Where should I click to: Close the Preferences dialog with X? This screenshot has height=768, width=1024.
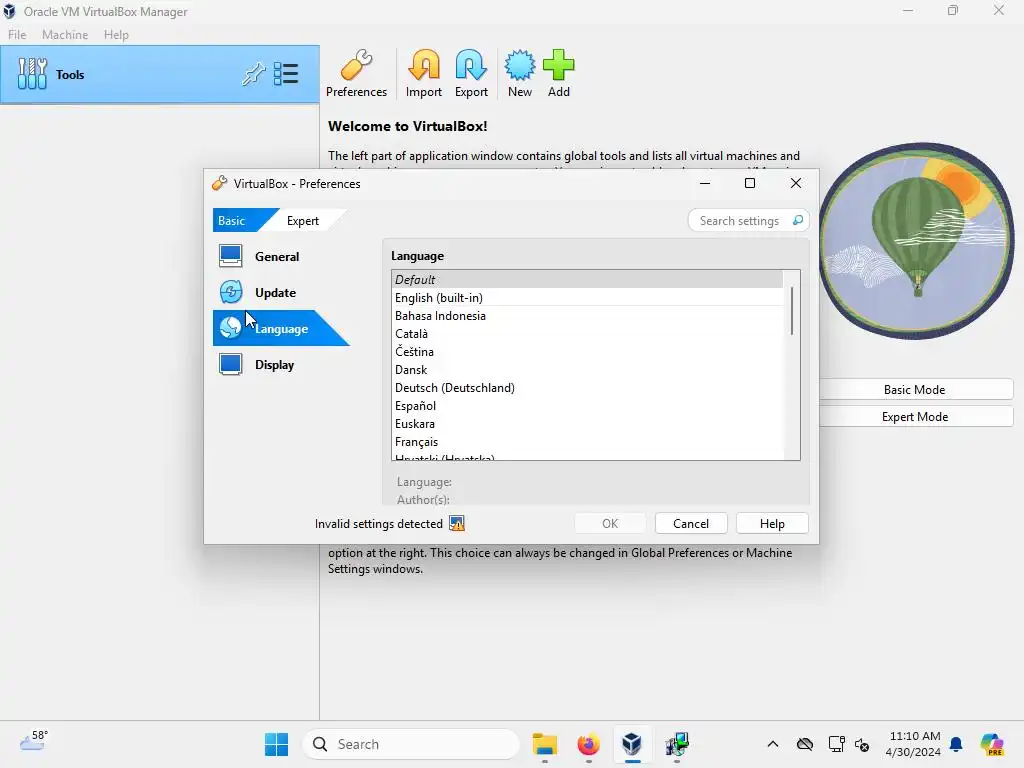point(795,184)
